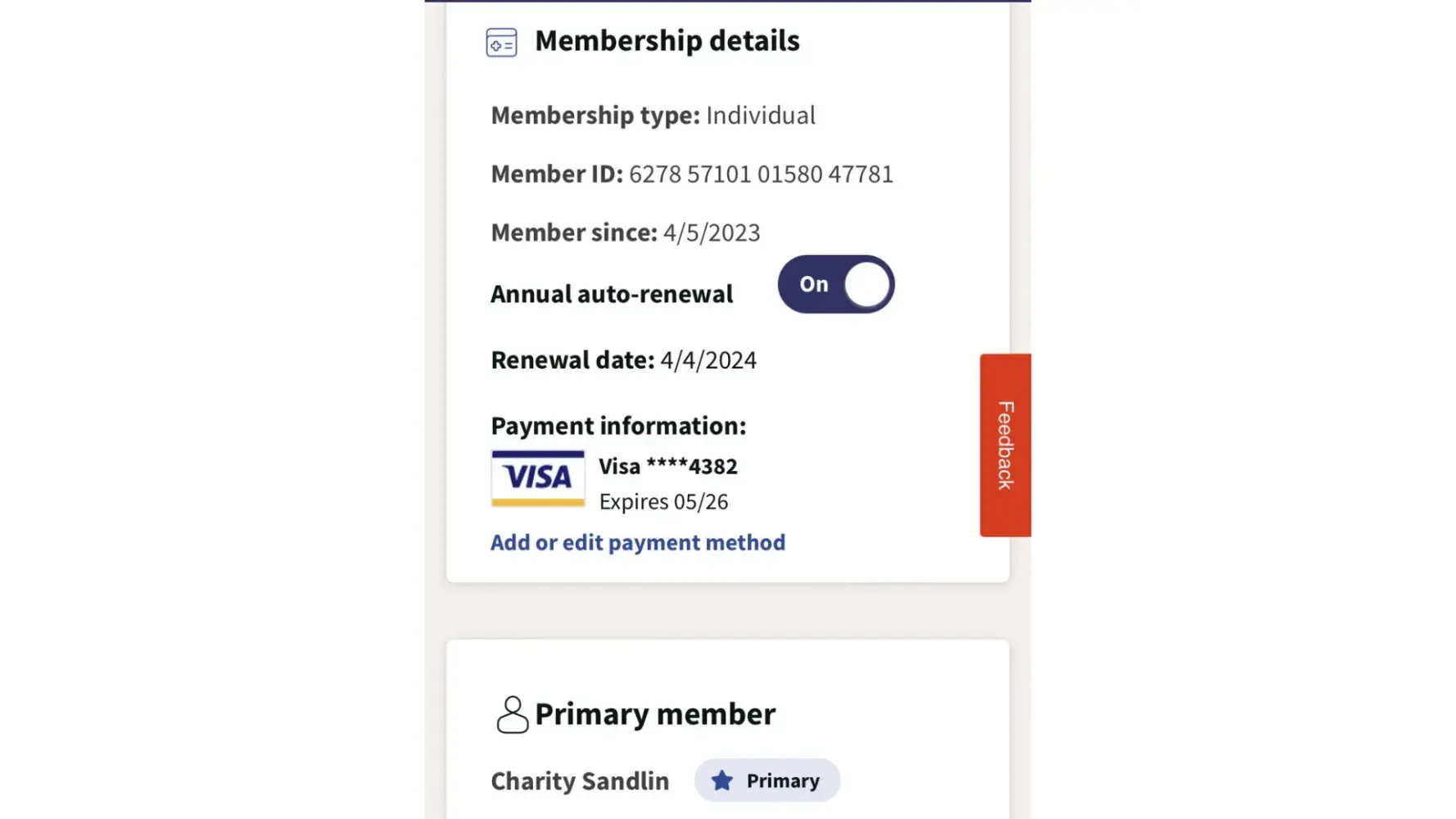Viewport: 1456px width, 819px height.
Task: Click the white knob of auto-renewal switch
Action: click(866, 285)
